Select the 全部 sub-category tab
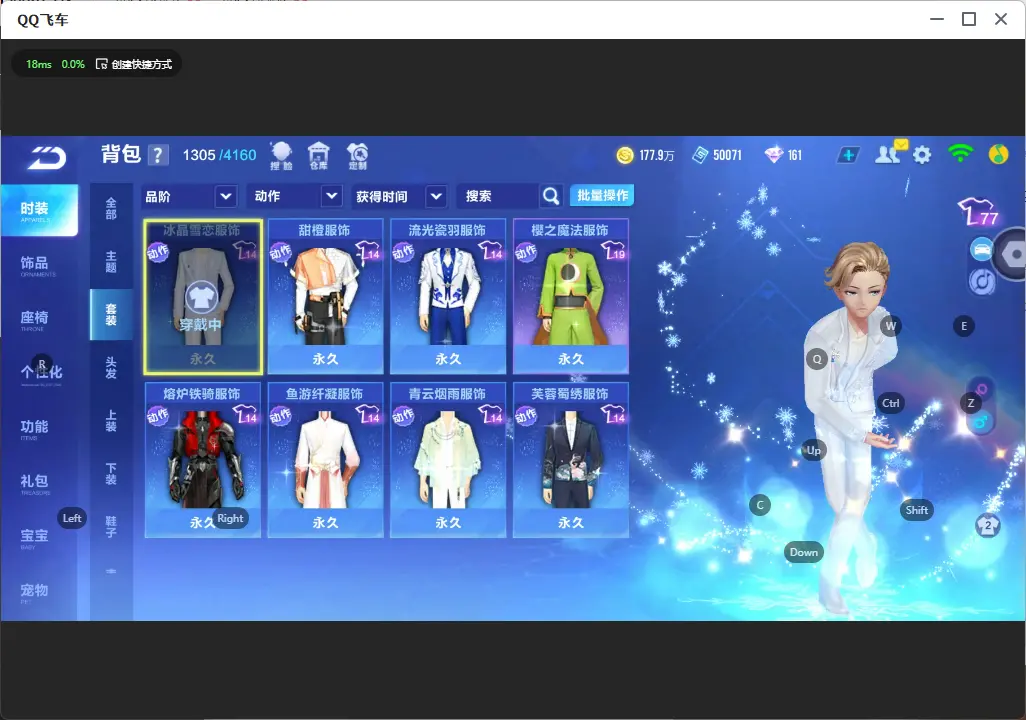1026x720 pixels. pyautogui.click(x=111, y=209)
